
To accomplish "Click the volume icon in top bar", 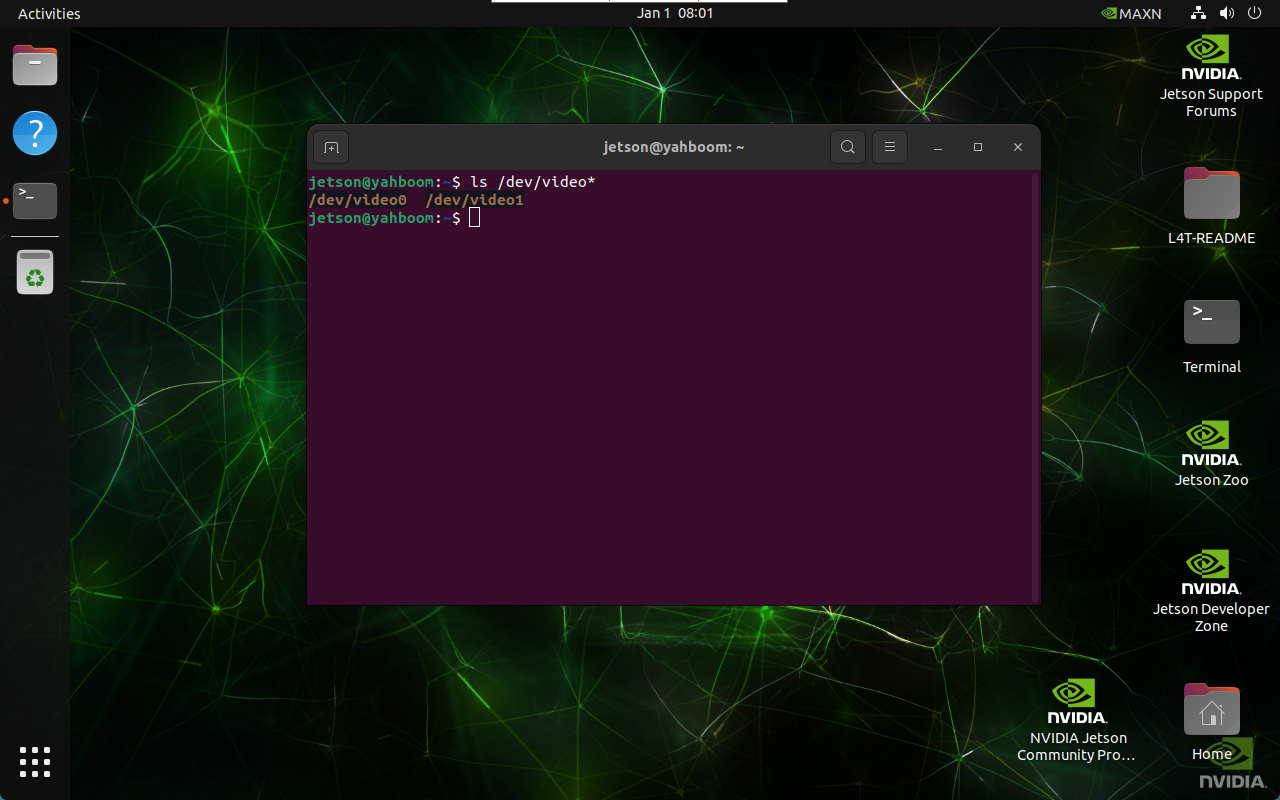I will [x=1227, y=13].
